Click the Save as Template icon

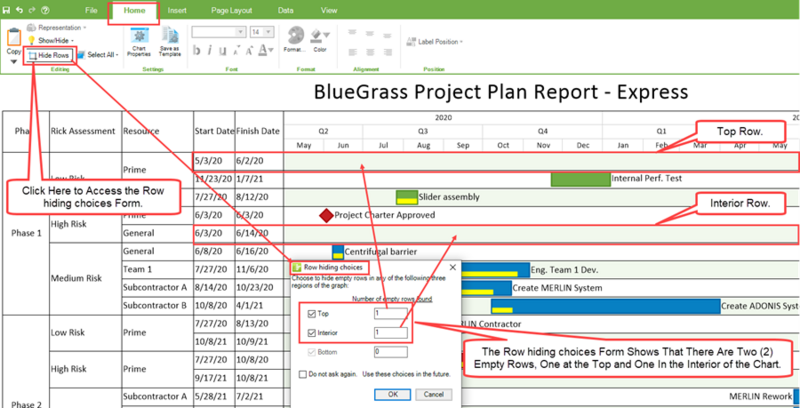(170, 42)
